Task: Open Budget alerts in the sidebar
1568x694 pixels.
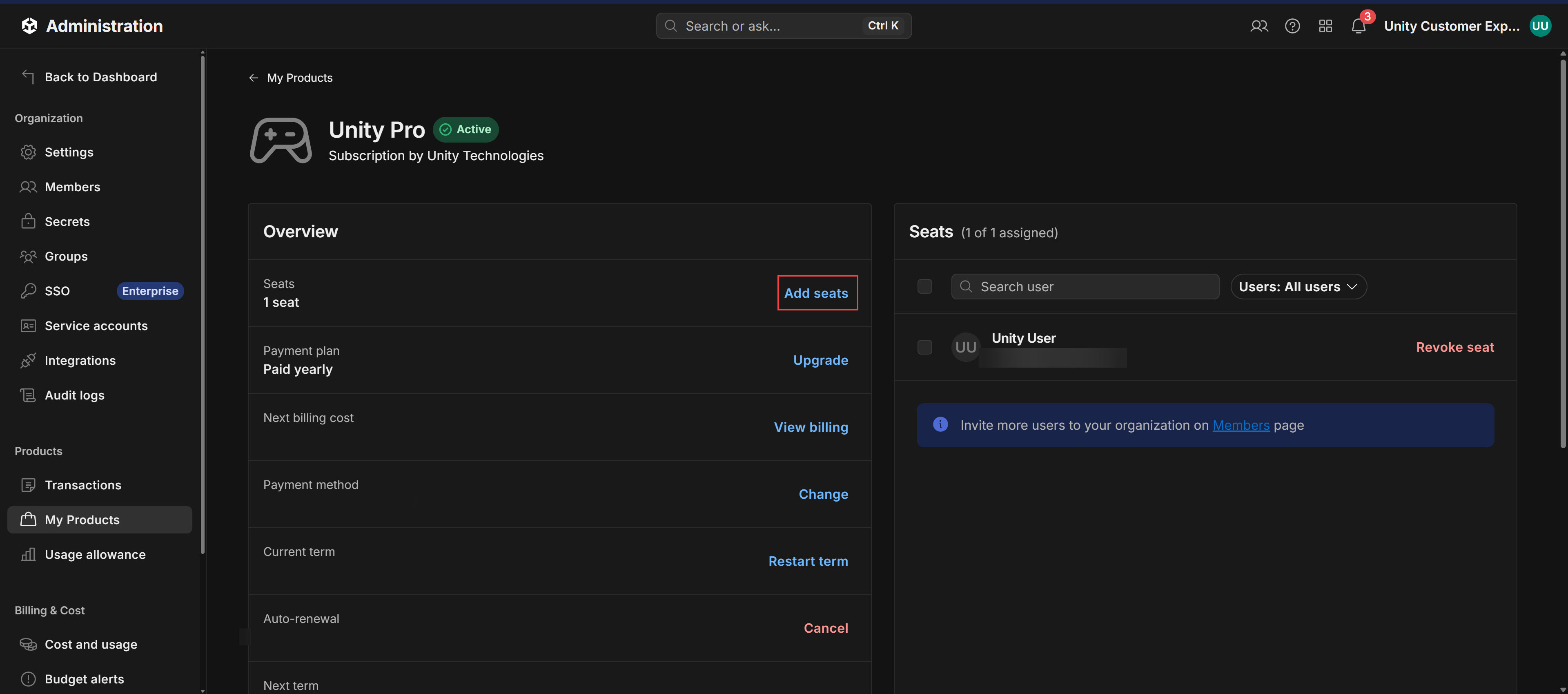Action: 99,679
